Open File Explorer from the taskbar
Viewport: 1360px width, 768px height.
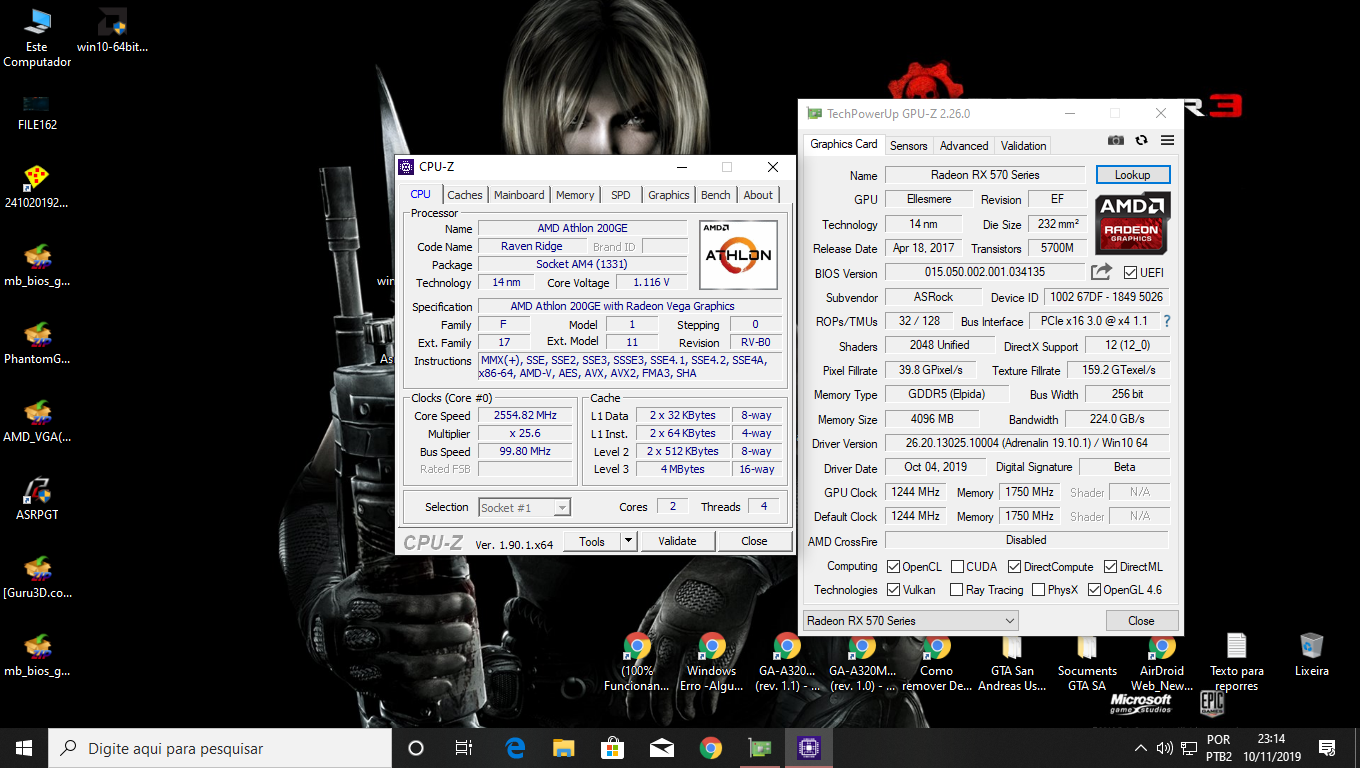tap(565, 747)
